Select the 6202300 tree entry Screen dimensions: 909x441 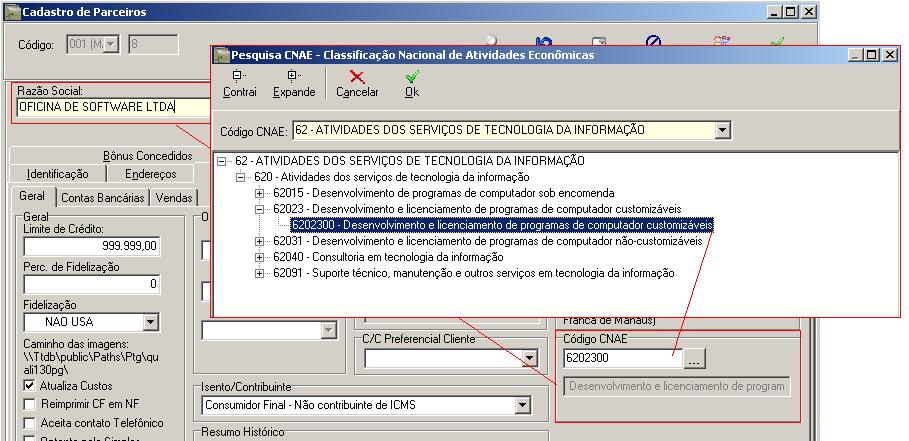[x=502, y=225]
